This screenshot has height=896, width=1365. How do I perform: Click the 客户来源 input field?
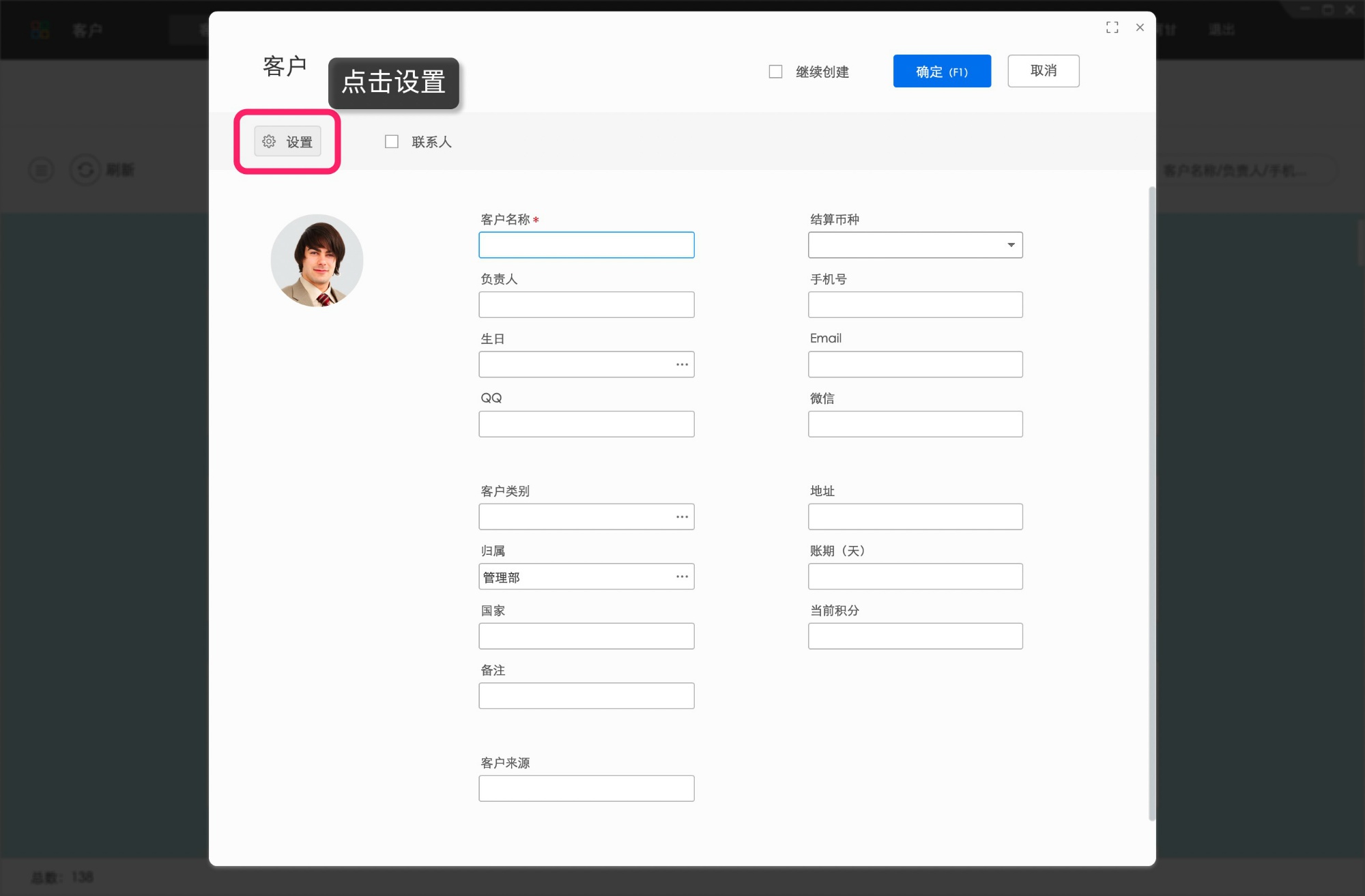(586, 788)
